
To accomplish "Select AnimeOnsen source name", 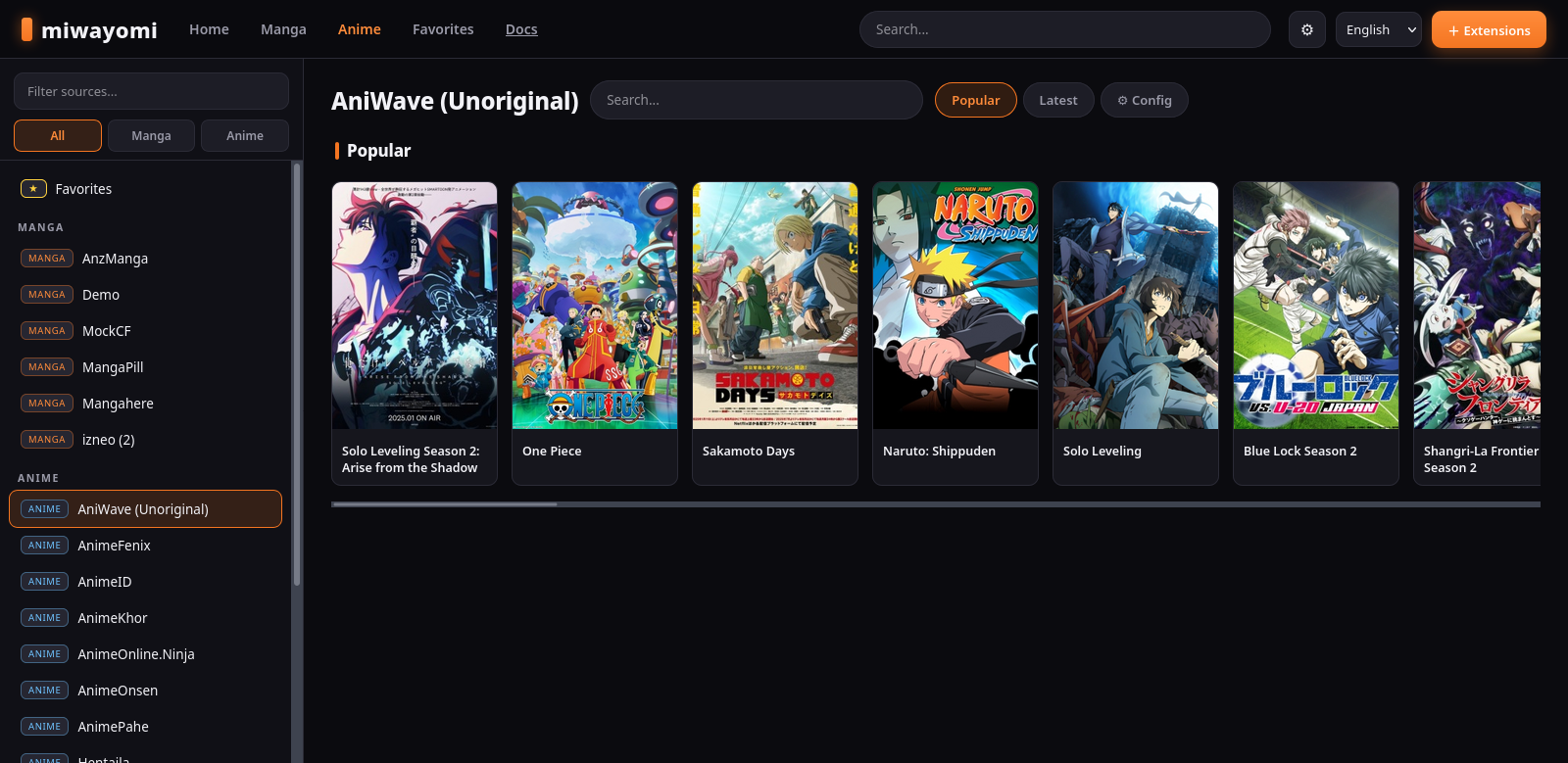I will coord(118,691).
